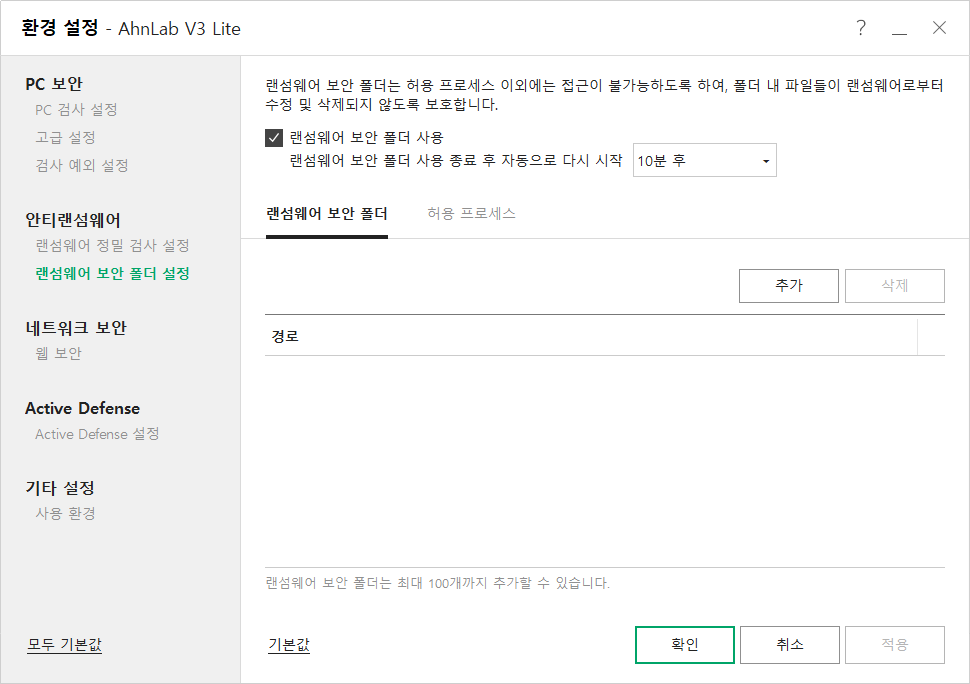Confirm settings with the 확인 button
The width and height of the screenshot is (970, 684).
[685, 644]
